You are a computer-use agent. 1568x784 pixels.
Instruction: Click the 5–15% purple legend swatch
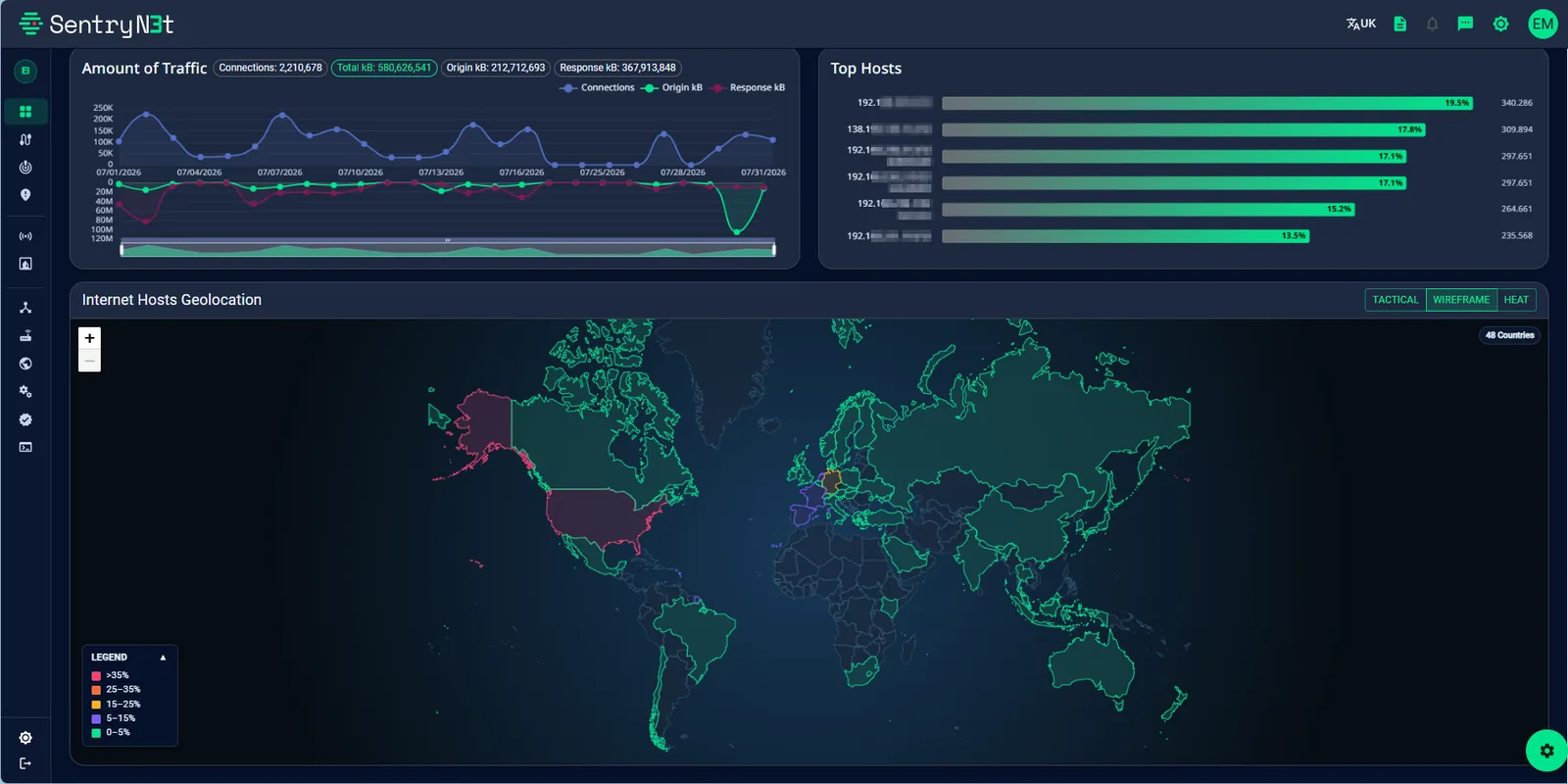(96, 718)
